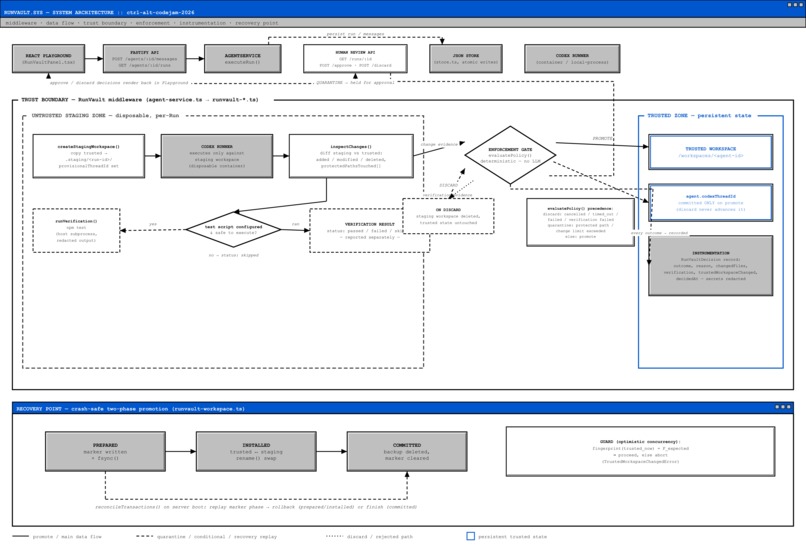Click the 'change evidence' arrow label
The height and width of the screenshot is (546, 806).
click(439, 144)
